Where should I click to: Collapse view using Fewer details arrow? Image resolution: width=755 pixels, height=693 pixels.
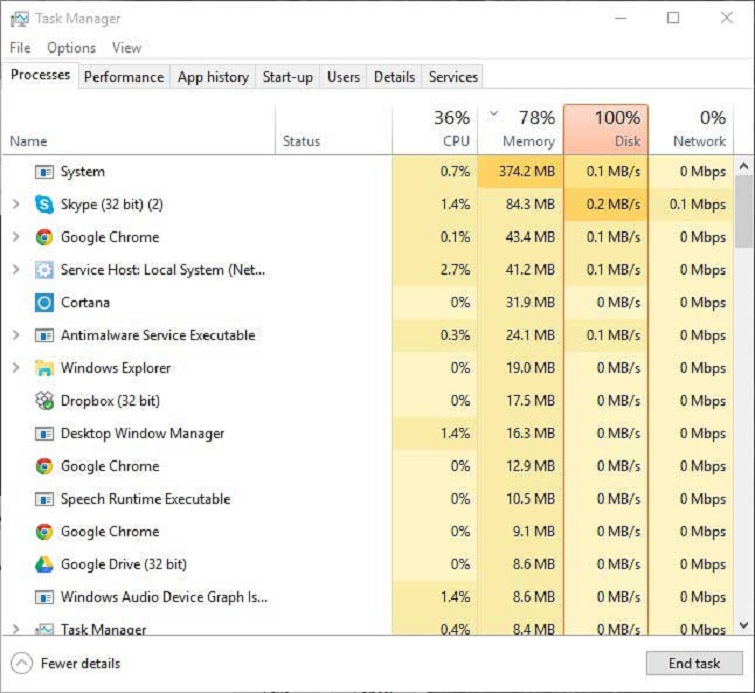[x=22, y=663]
